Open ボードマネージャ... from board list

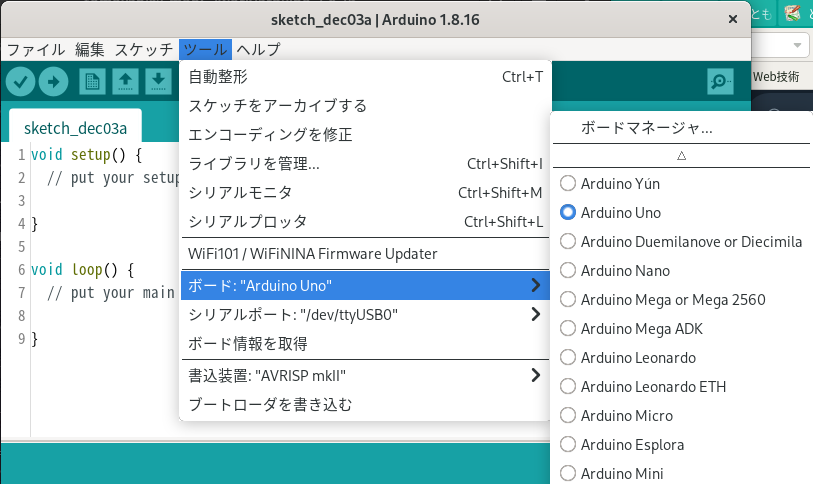646,128
